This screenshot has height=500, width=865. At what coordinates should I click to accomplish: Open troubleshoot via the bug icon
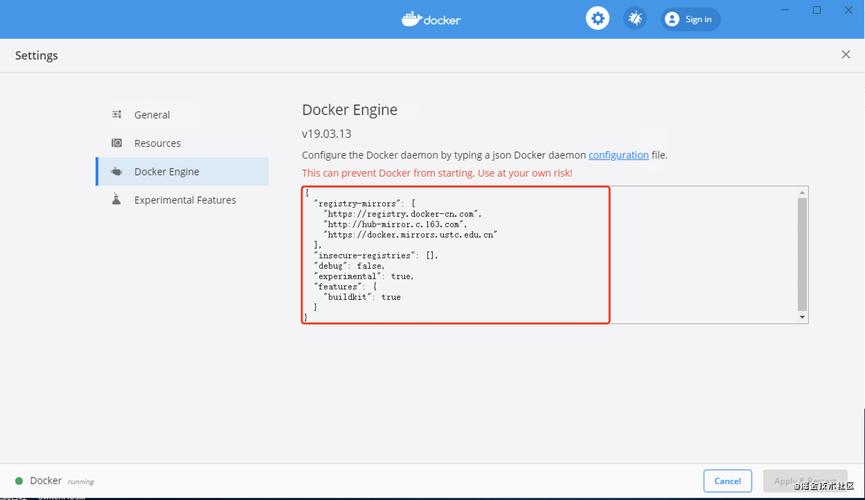point(635,19)
